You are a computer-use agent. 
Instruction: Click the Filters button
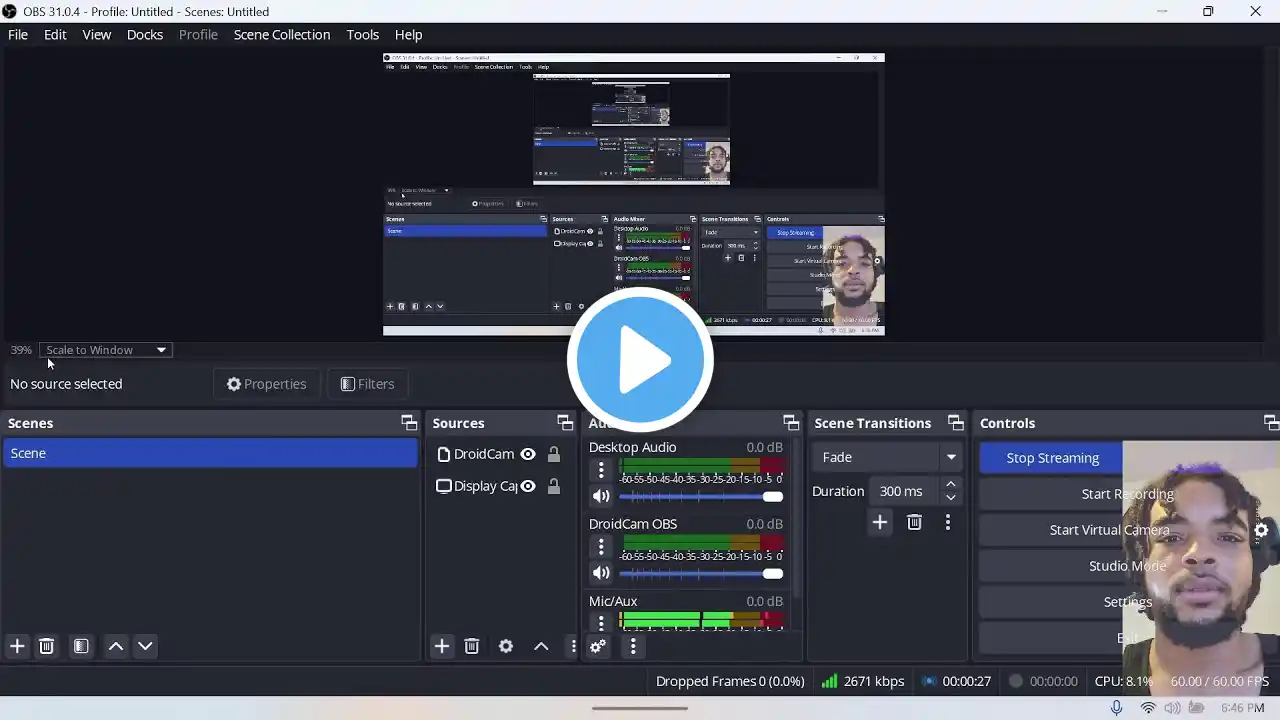pos(367,384)
